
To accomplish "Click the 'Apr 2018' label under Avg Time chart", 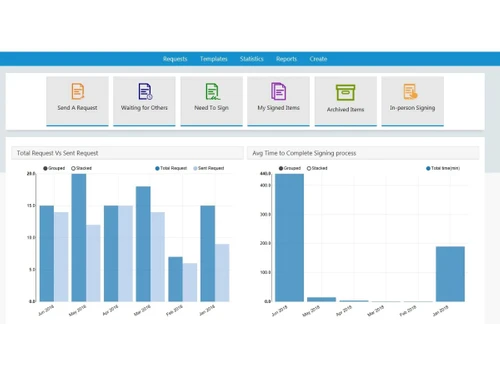I will (x=344, y=311).
